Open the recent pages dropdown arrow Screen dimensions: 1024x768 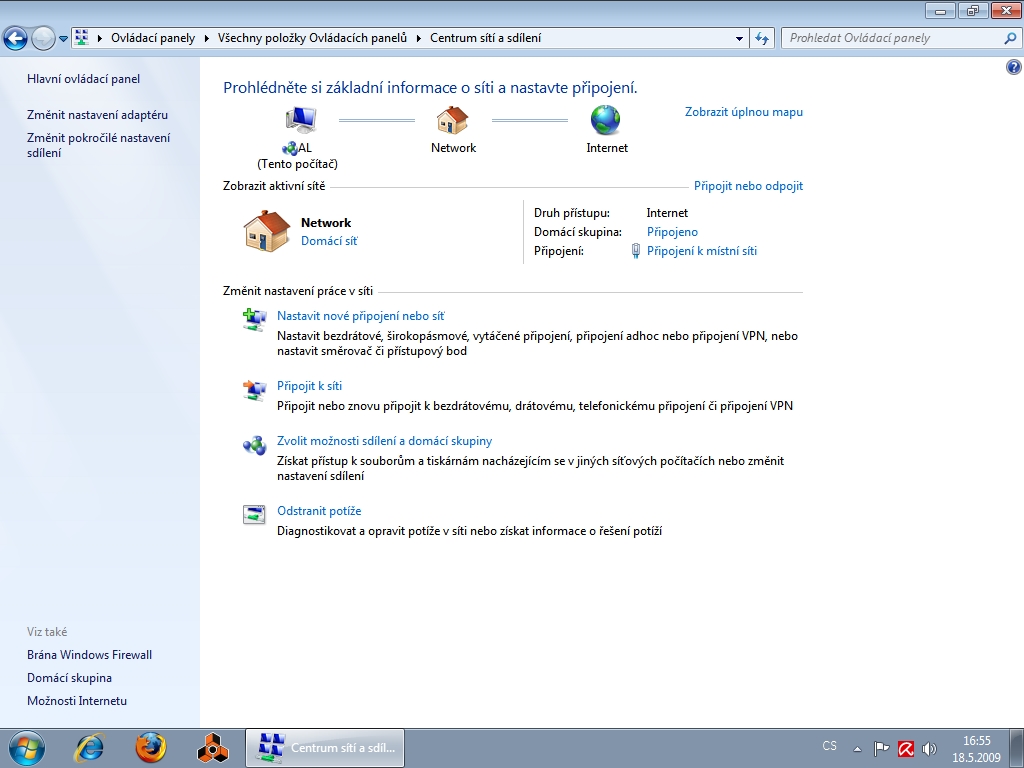(x=63, y=39)
